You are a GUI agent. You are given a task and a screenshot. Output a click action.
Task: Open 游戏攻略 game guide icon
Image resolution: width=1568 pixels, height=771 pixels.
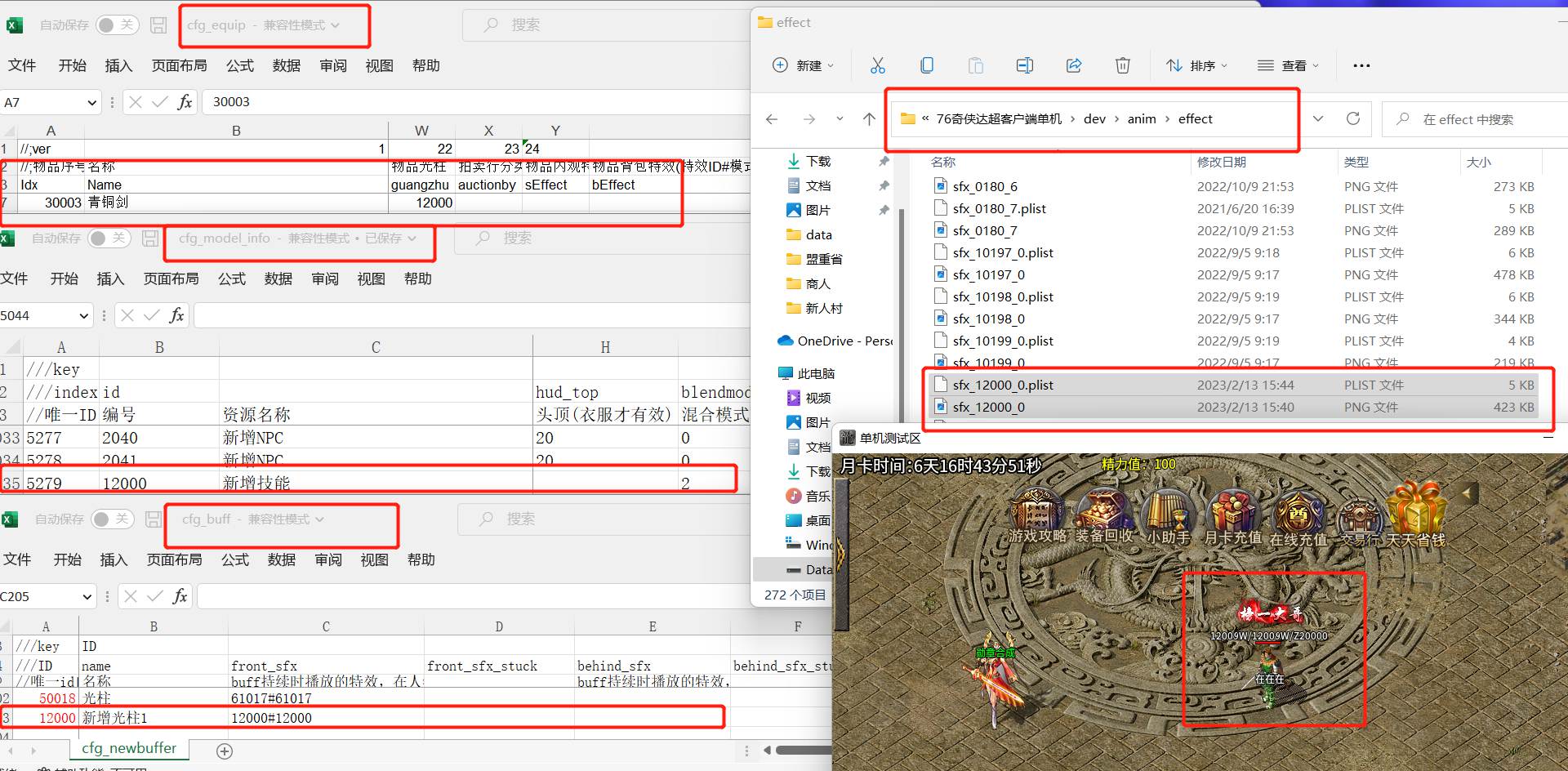tap(1037, 517)
